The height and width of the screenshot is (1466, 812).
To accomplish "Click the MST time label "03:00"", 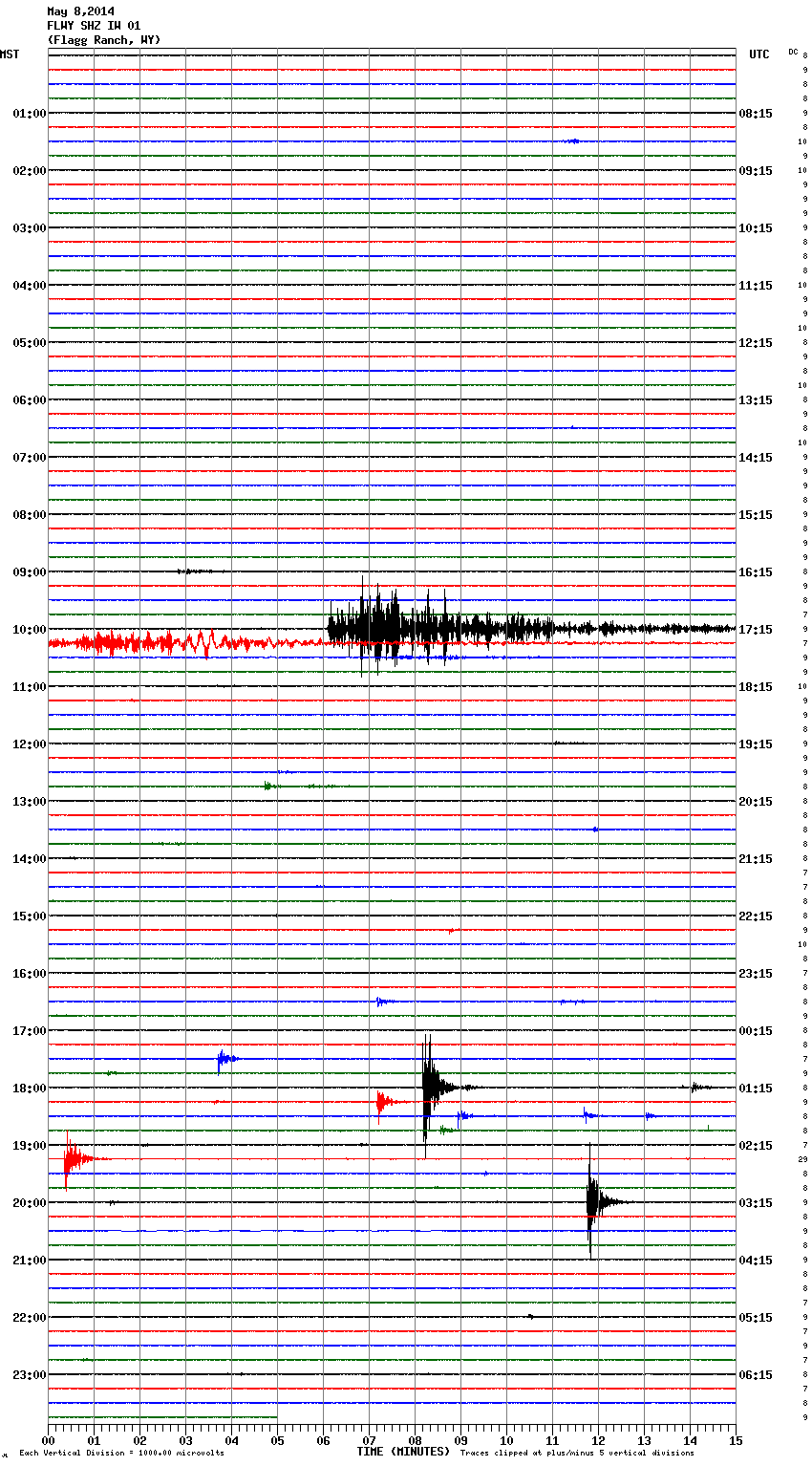I will [x=29, y=227].
